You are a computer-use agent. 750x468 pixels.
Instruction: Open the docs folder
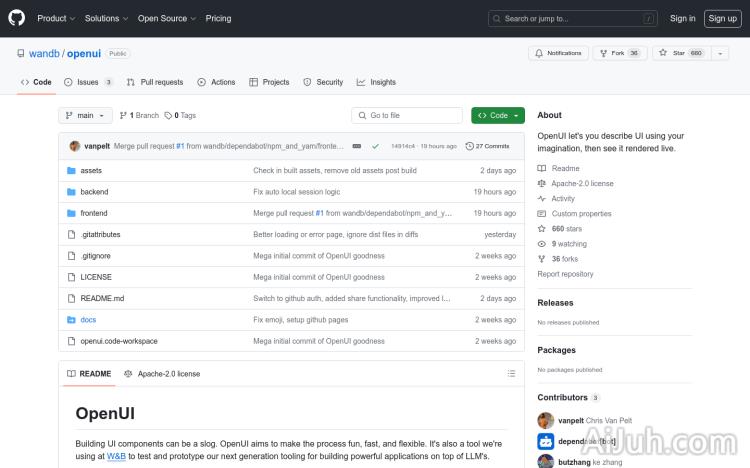pos(88,320)
